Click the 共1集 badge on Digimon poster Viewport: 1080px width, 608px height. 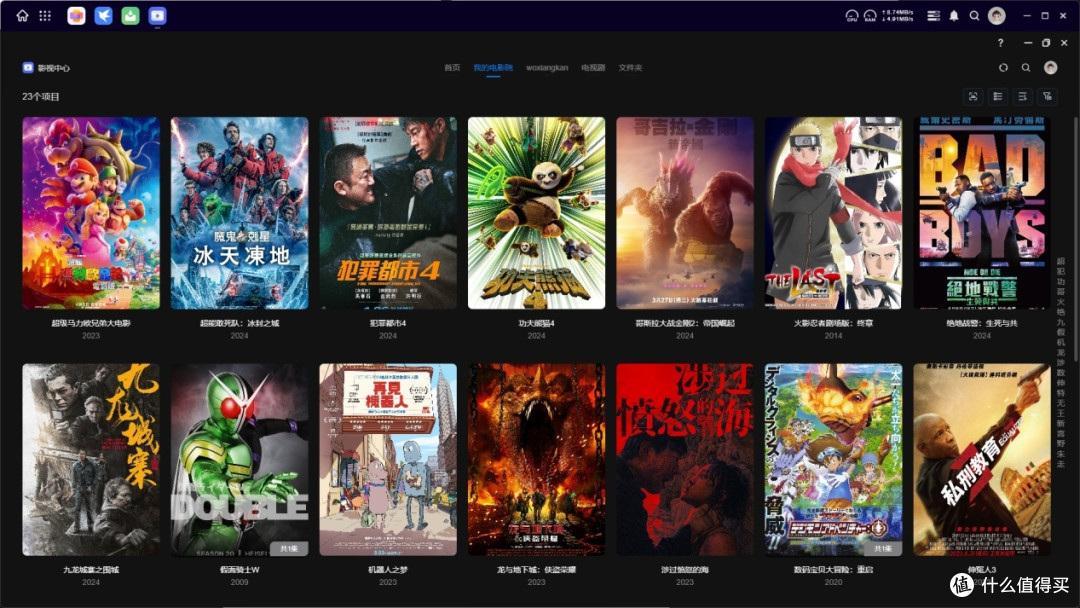pos(882,548)
